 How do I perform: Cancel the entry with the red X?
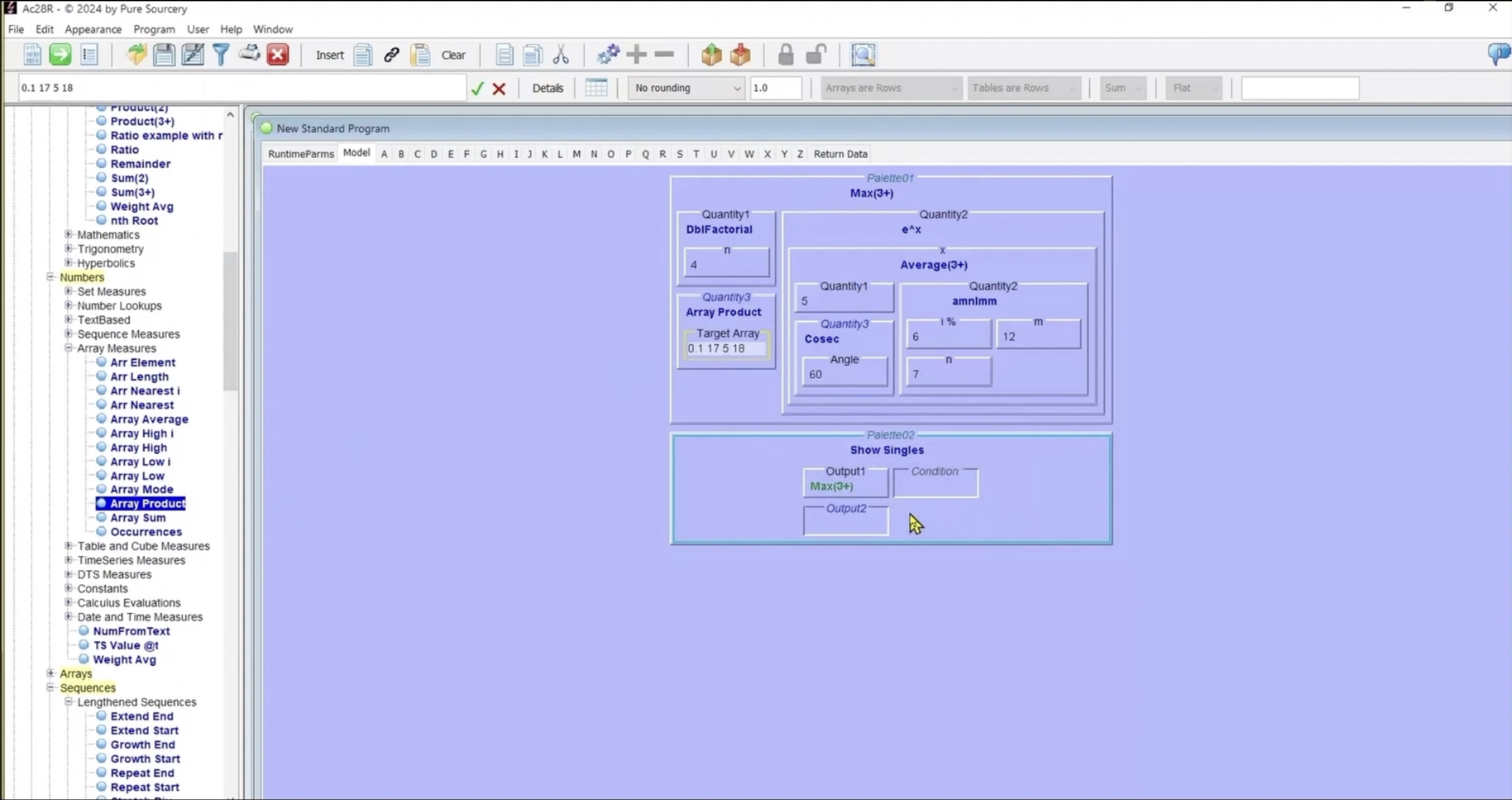coord(499,88)
